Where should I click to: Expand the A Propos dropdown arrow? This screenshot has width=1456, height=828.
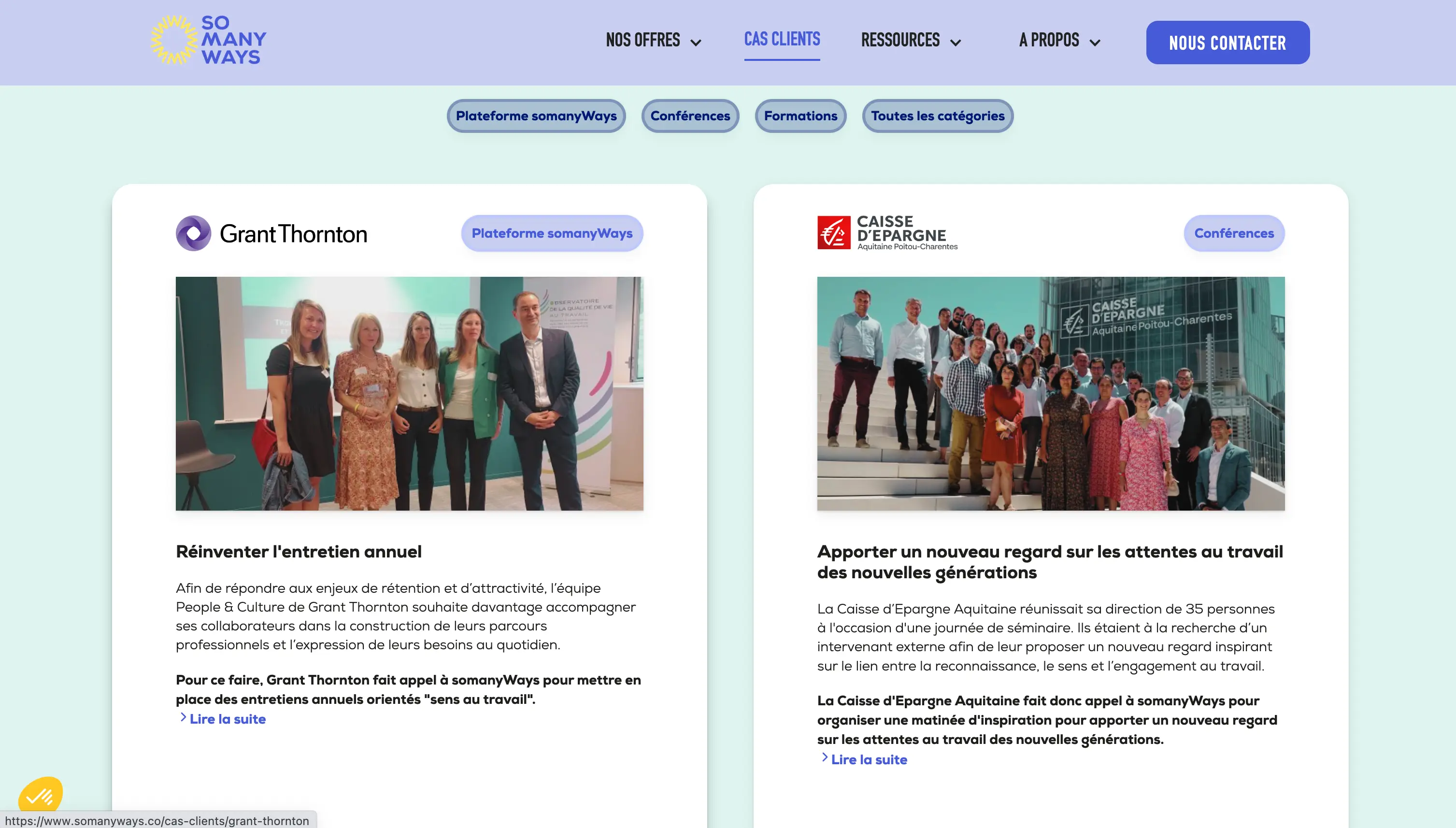[x=1095, y=43]
